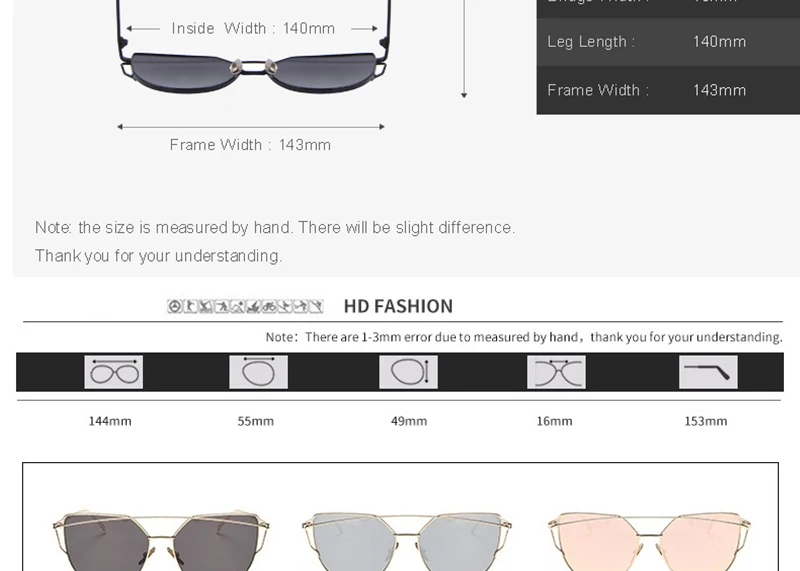Click the 144mm measurement value

point(110,421)
